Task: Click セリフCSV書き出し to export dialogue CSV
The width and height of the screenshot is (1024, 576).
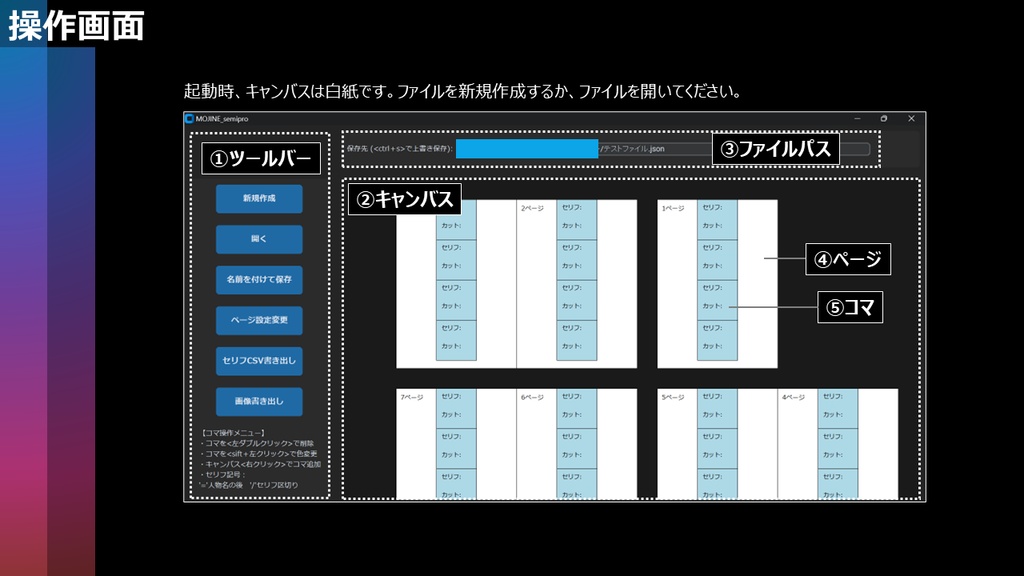Action: coord(261,361)
